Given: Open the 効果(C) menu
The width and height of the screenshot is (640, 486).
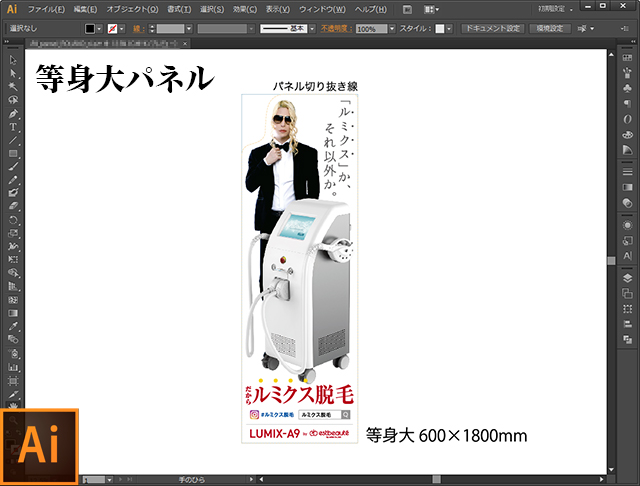Looking at the screenshot, I should 245,9.
